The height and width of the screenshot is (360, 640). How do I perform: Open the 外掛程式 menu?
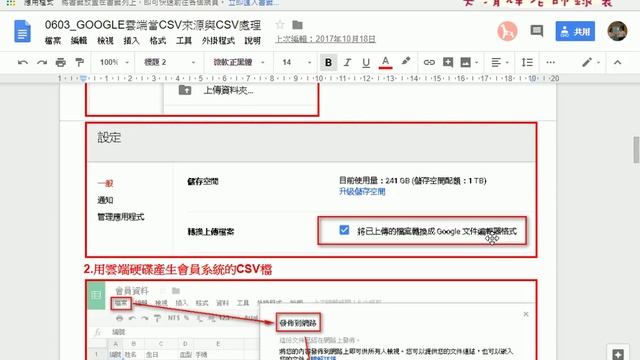[x=218, y=41]
